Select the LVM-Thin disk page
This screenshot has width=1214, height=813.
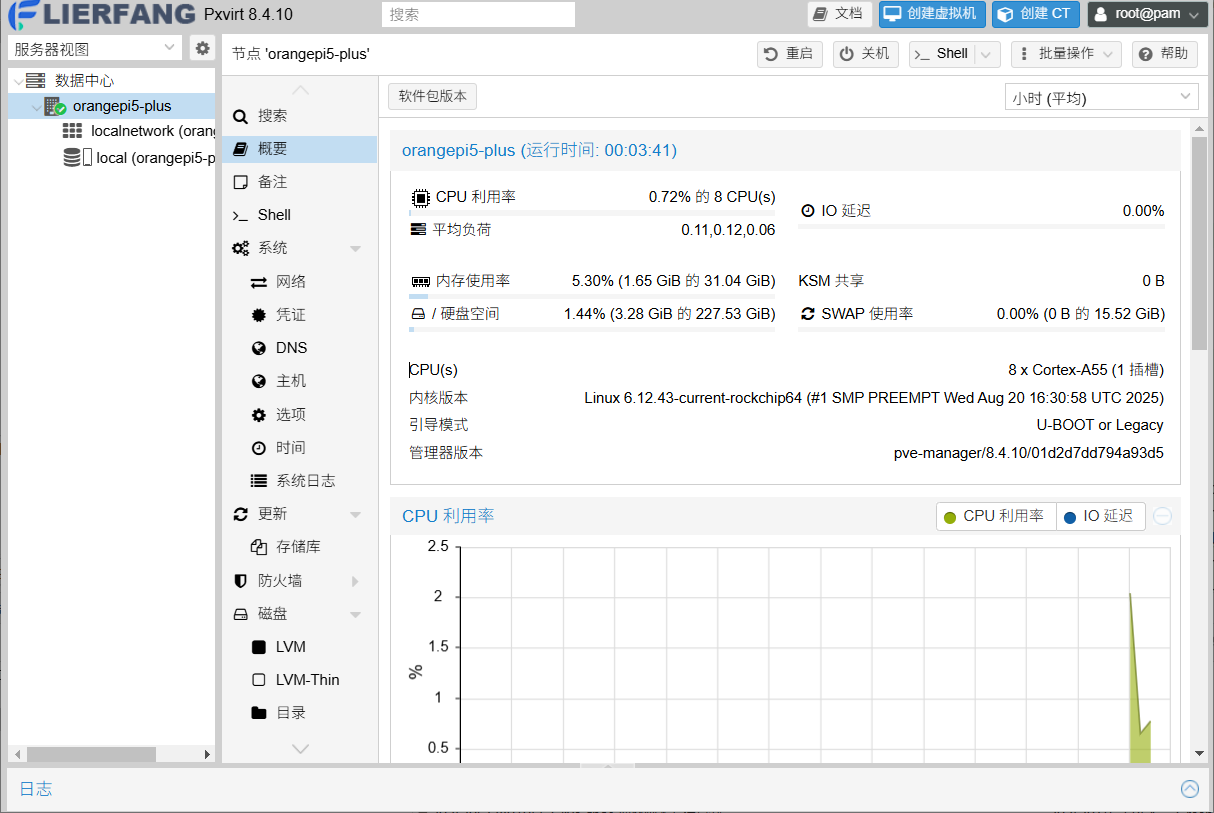(x=307, y=680)
